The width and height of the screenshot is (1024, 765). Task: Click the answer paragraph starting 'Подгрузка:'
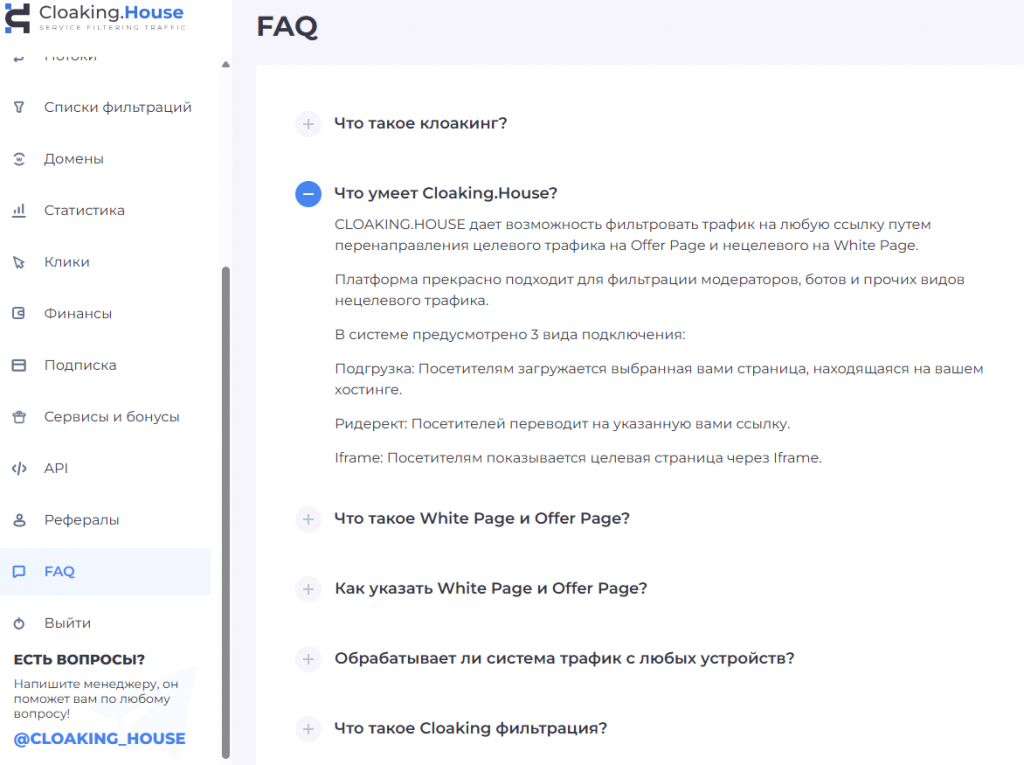click(x=659, y=380)
